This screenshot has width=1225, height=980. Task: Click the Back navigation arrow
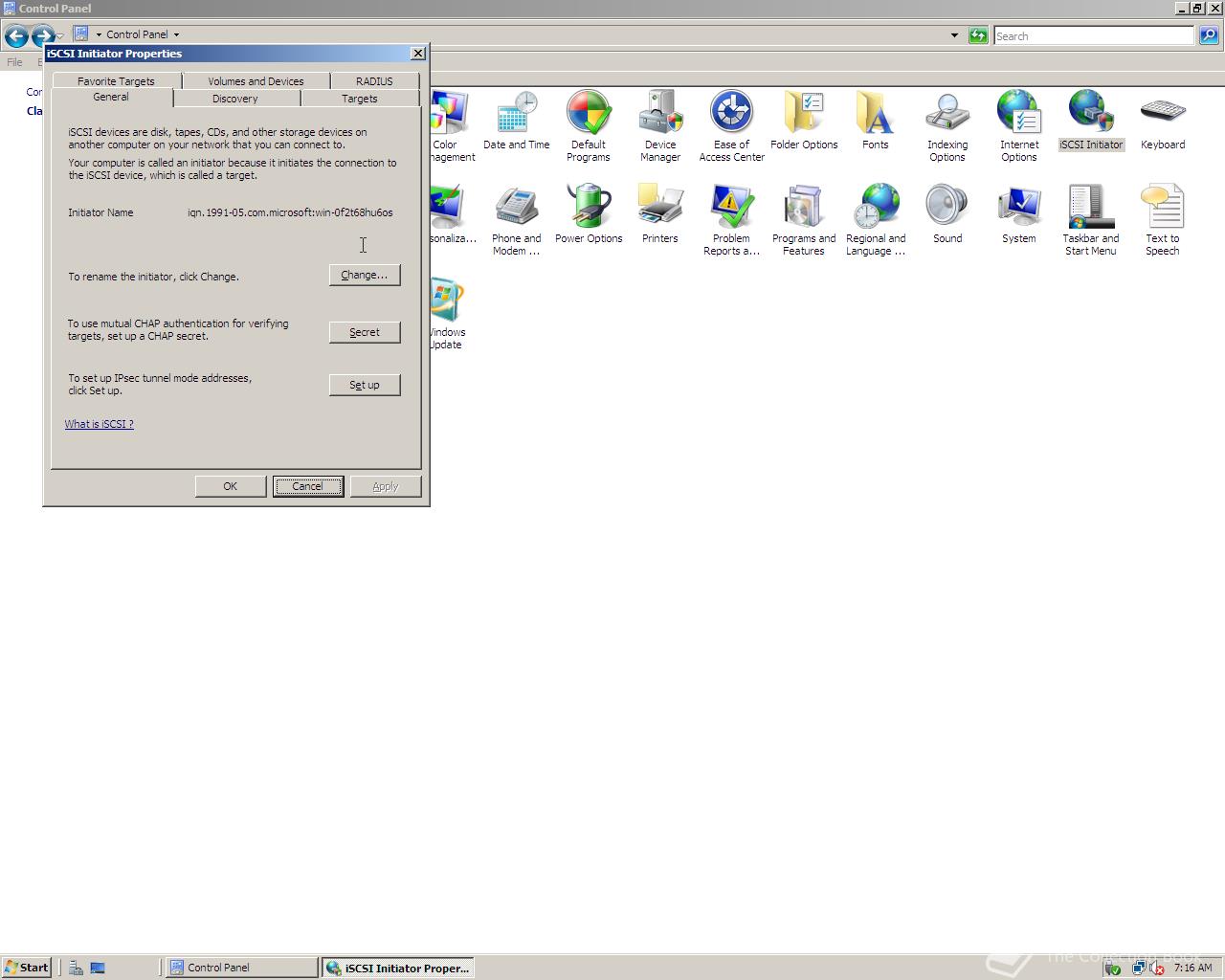(x=16, y=36)
